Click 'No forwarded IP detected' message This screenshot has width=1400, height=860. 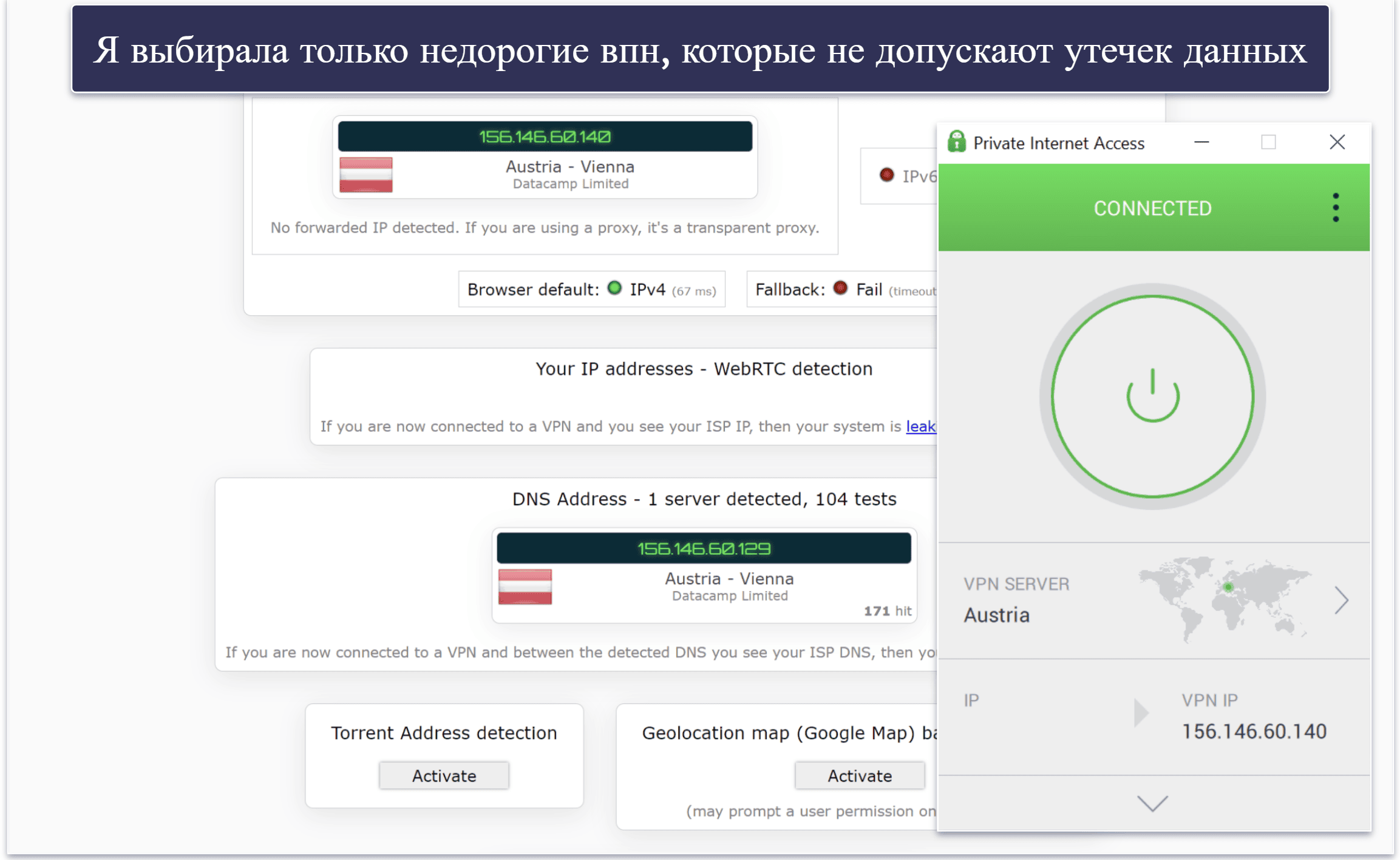pyautogui.click(x=545, y=228)
